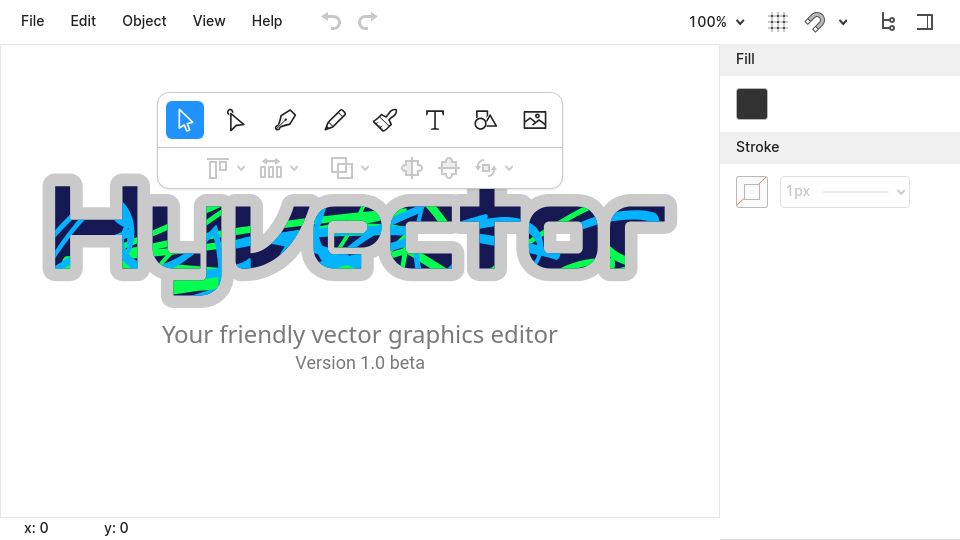Viewport: 960px width, 540px height.
Task: Select the Selection arrow tool
Action: 185,120
